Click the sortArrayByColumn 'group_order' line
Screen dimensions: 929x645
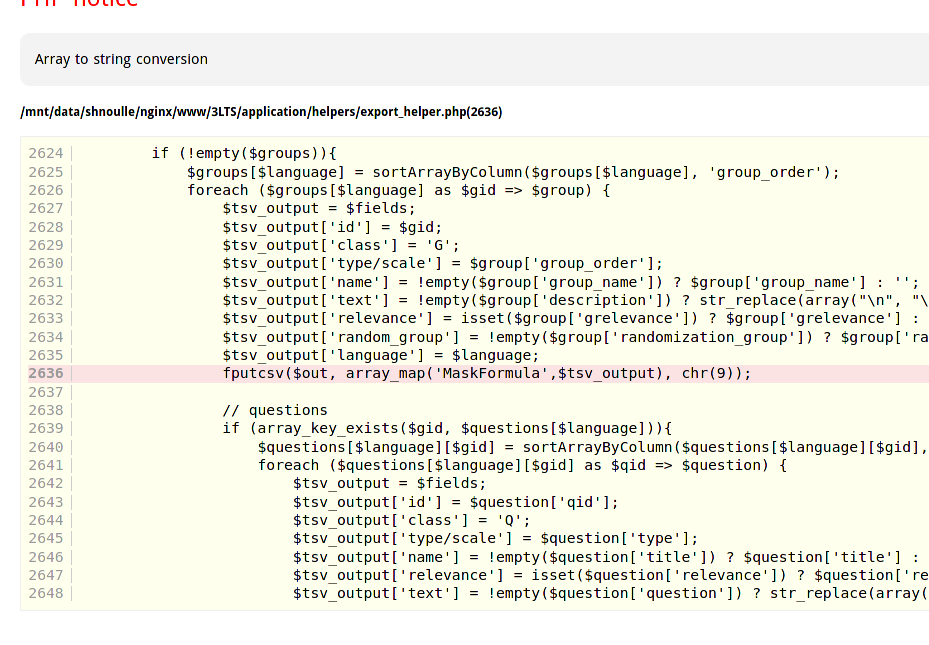513,172
